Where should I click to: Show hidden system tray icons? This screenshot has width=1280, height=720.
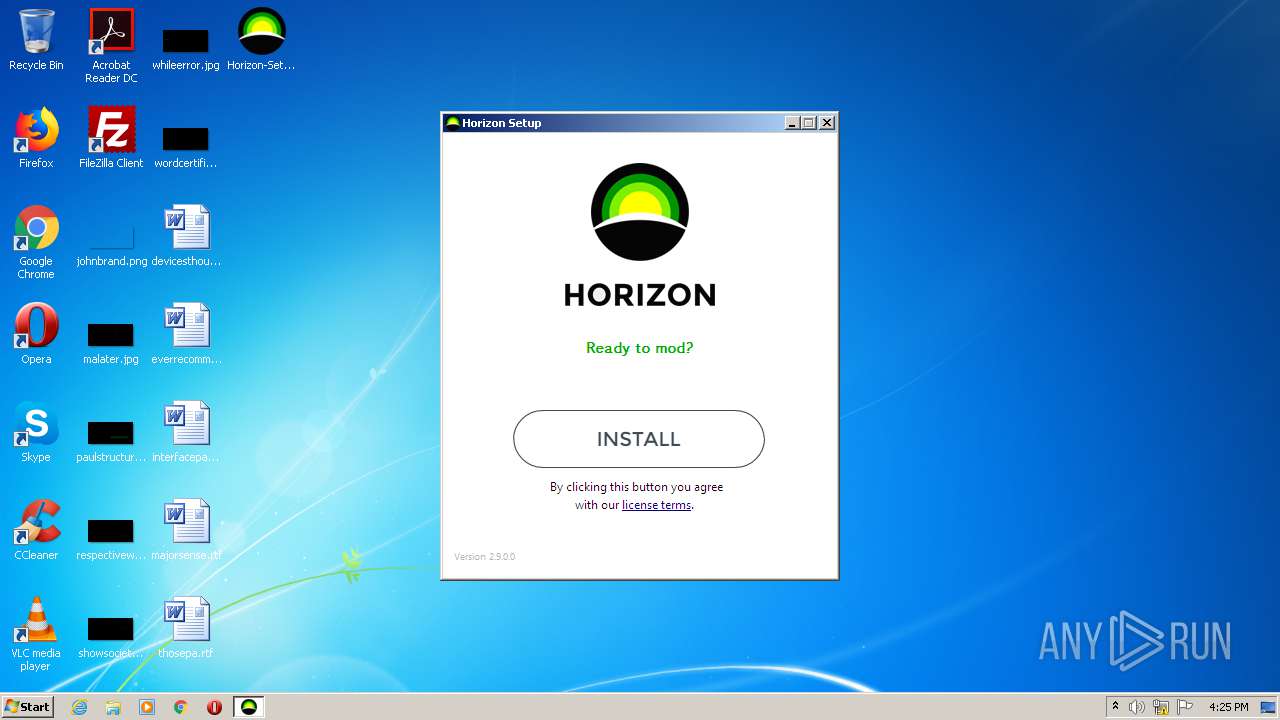tap(1115, 707)
